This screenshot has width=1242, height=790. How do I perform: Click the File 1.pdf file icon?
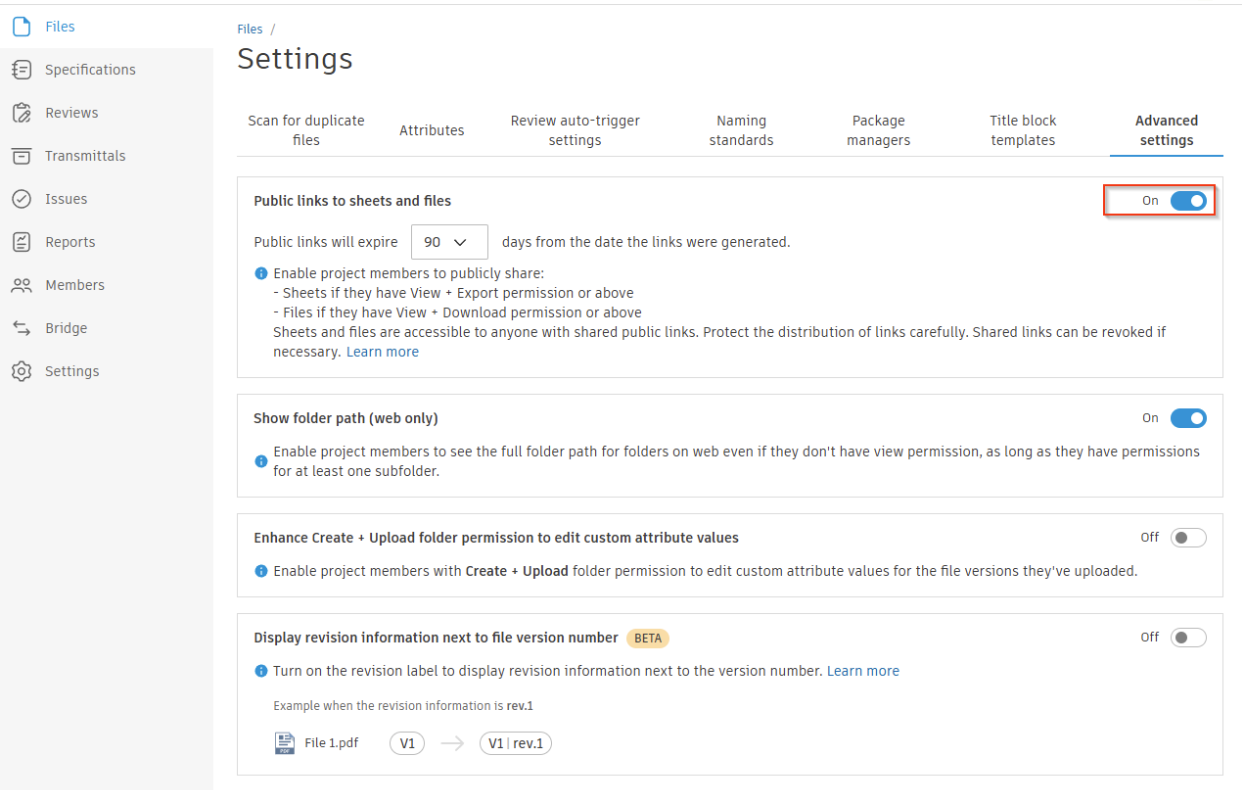[x=285, y=743]
